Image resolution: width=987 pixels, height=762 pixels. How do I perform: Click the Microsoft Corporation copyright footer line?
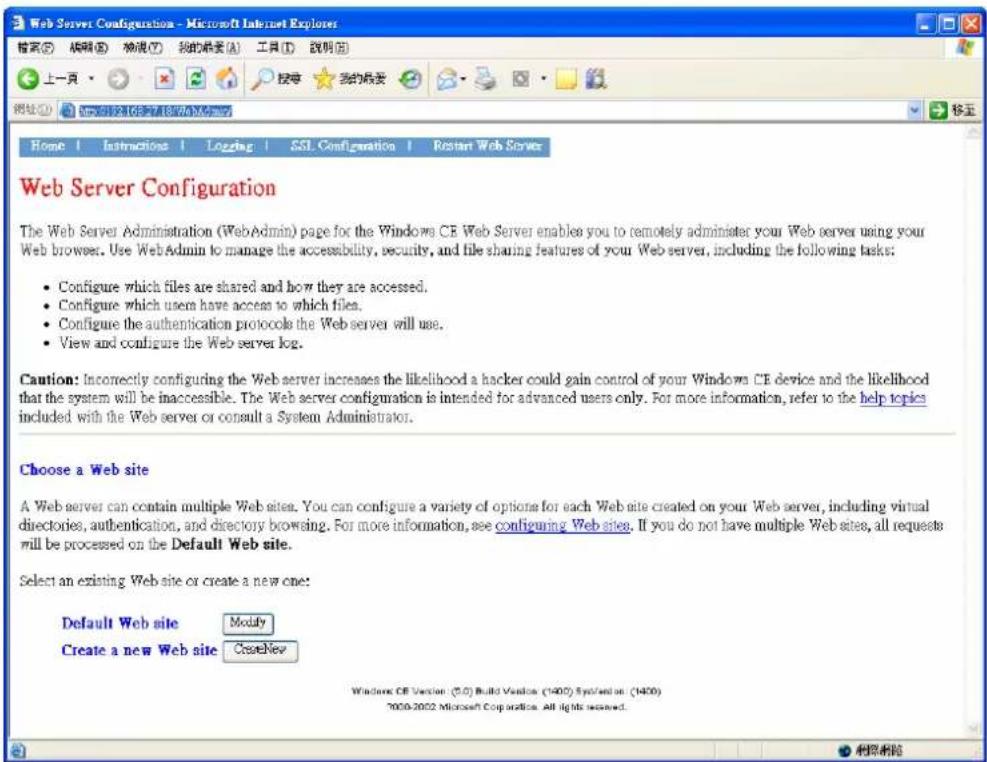(506, 707)
